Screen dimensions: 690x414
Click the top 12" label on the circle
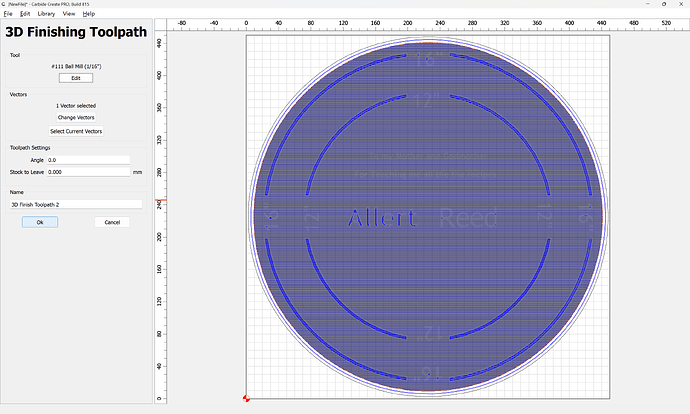coord(428,101)
